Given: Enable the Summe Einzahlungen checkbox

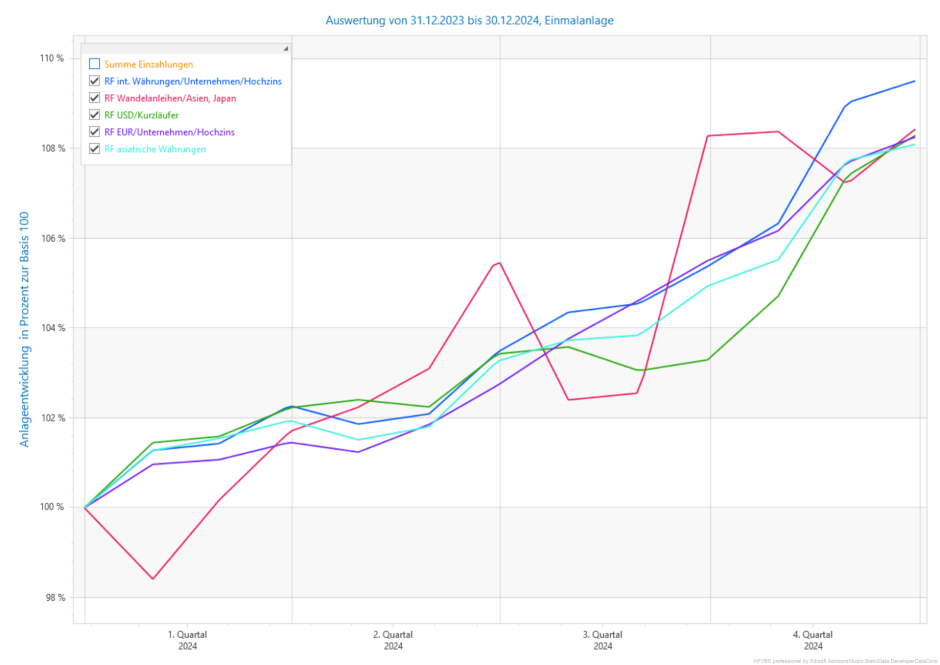Looking at the screenshot, I should pyautogui.click(x=95, y=64).
